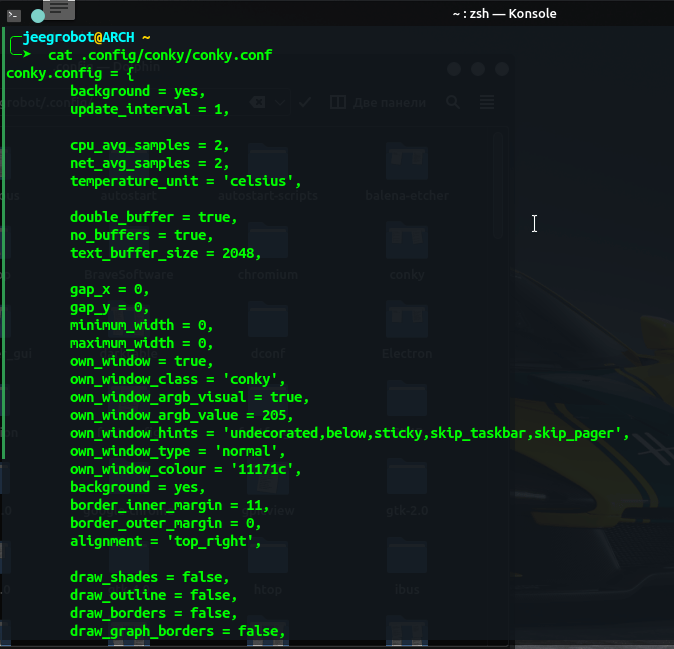Click the Konsole terminal icon in title bar
Viewport: 674px width, 649px height.
click(13, 14)
